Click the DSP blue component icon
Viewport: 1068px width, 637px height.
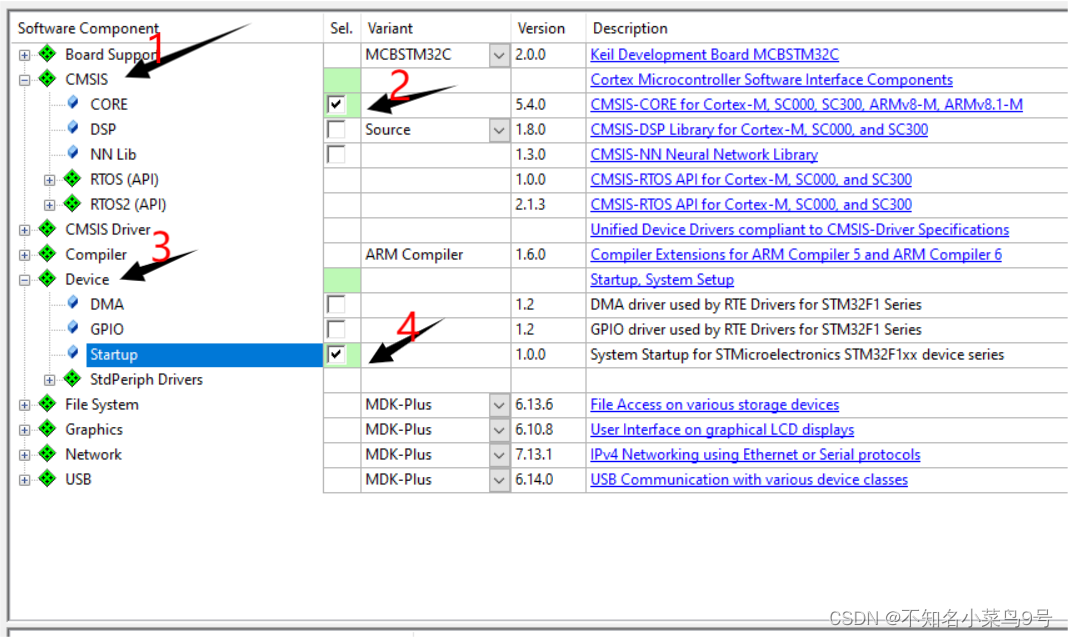73,128
